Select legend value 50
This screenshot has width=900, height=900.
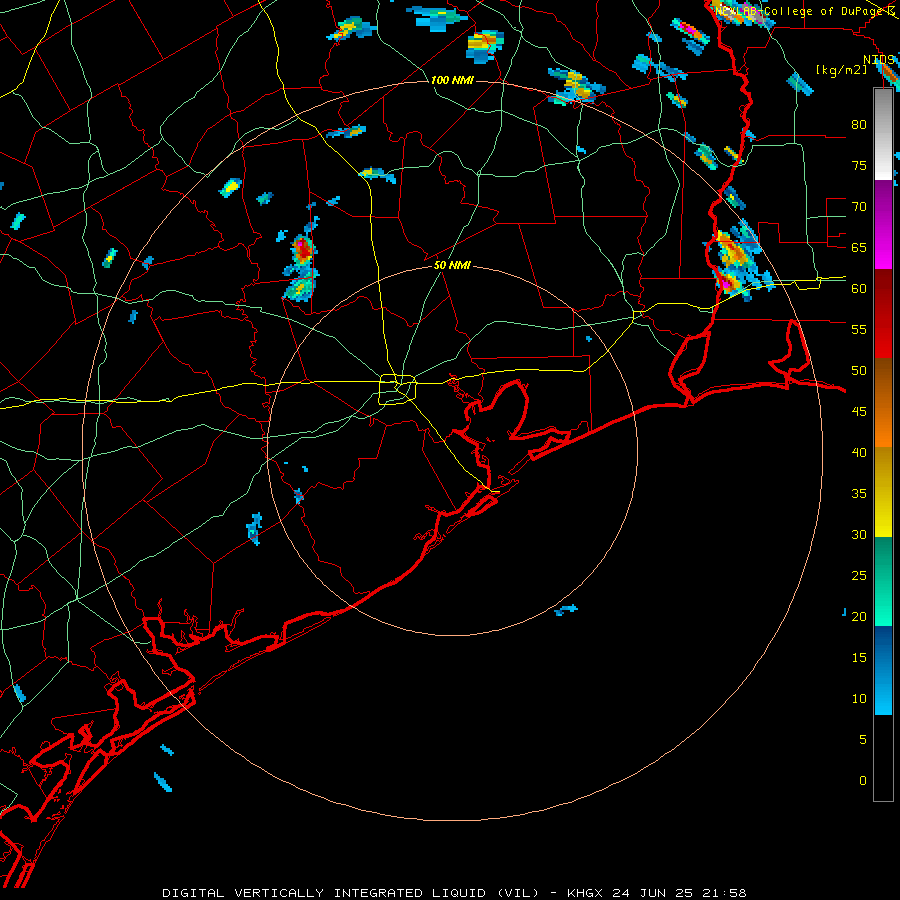click(x=859, y=371)
